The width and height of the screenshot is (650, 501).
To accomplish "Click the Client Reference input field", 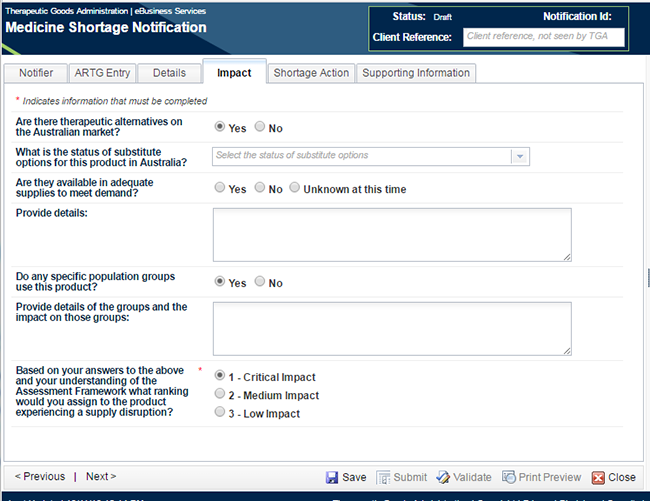I will click(x=544, y=37).
